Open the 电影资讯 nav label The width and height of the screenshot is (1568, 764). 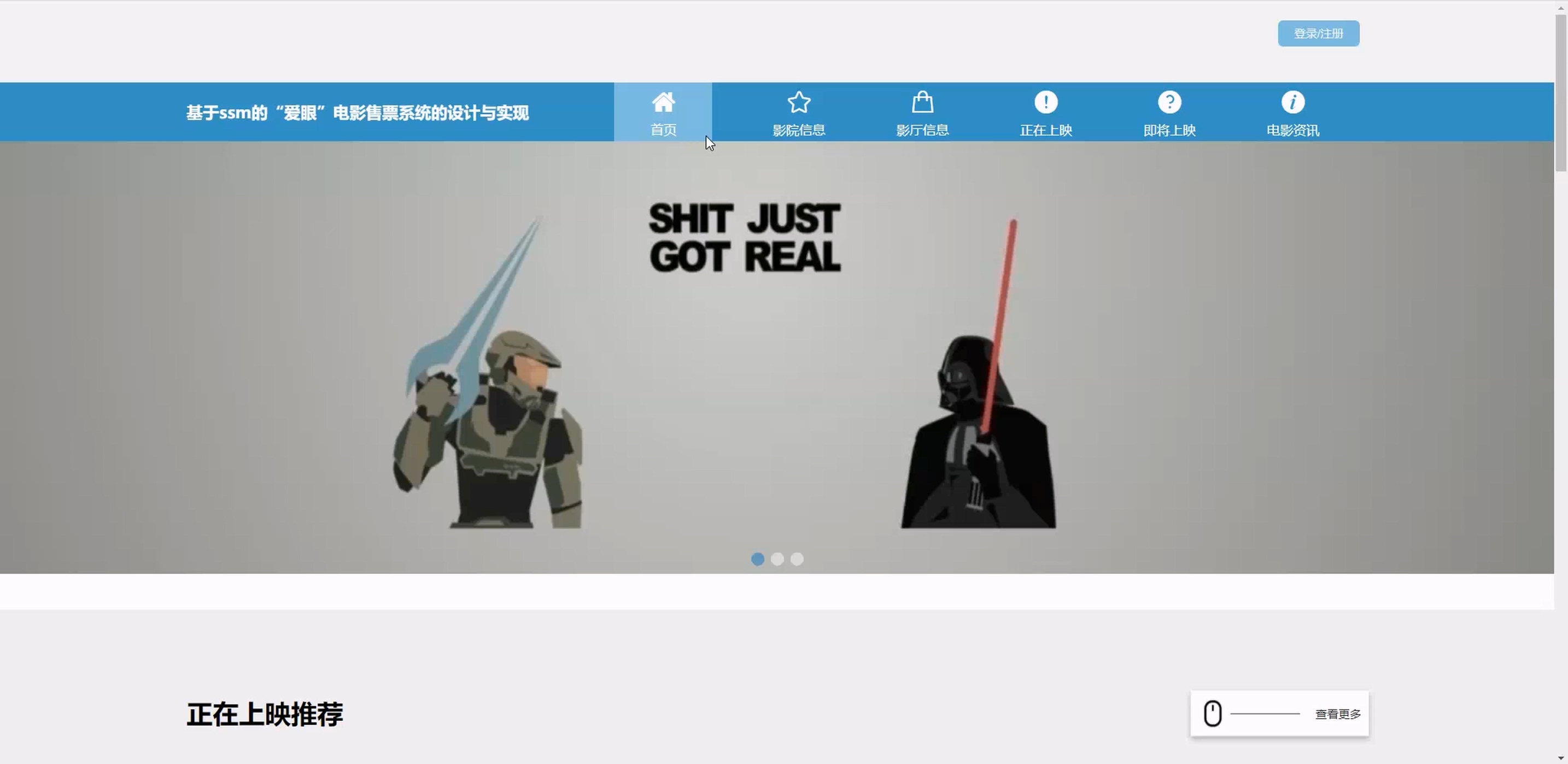point(1293,130)
